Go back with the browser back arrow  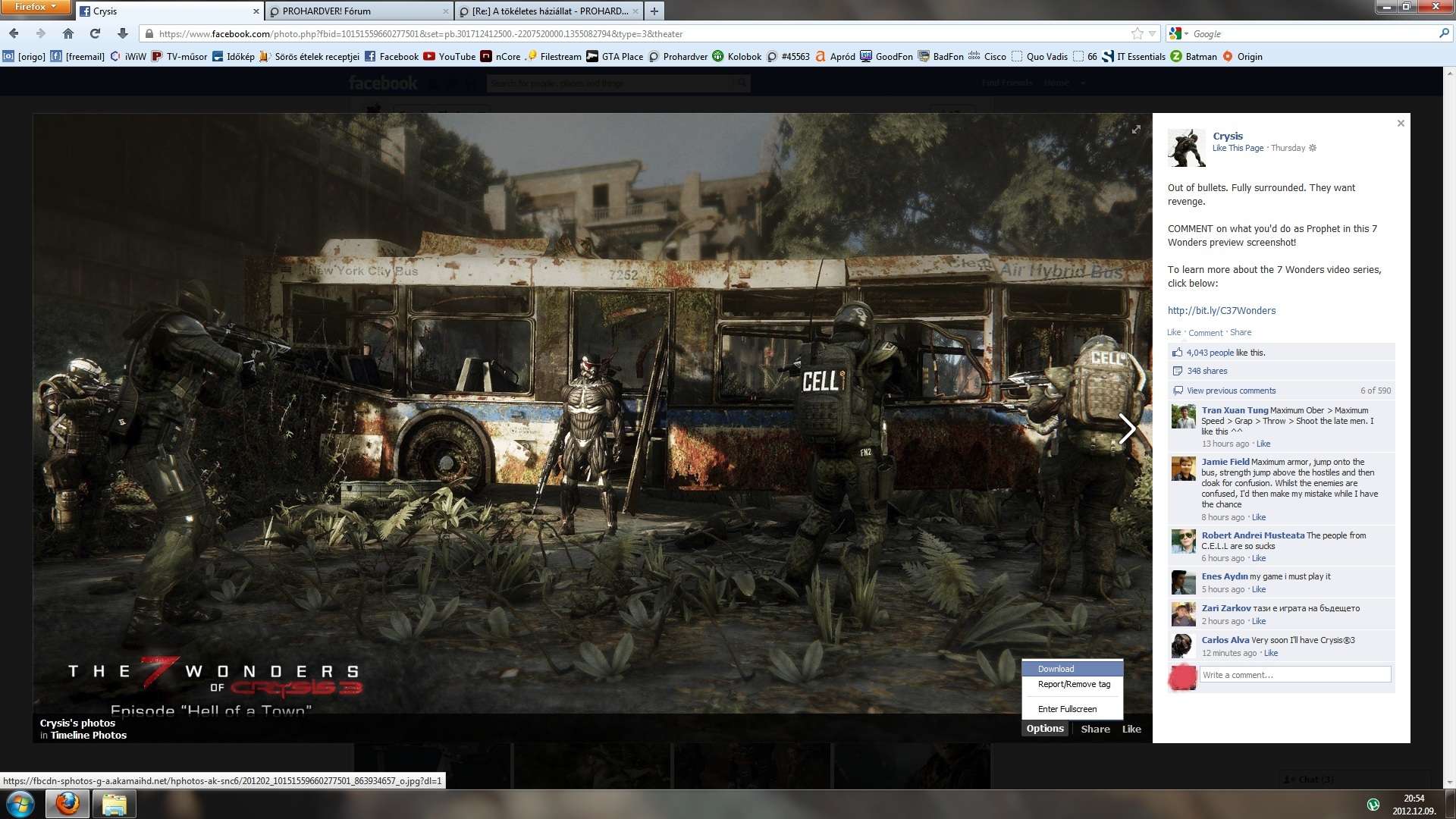pos(14,33)
